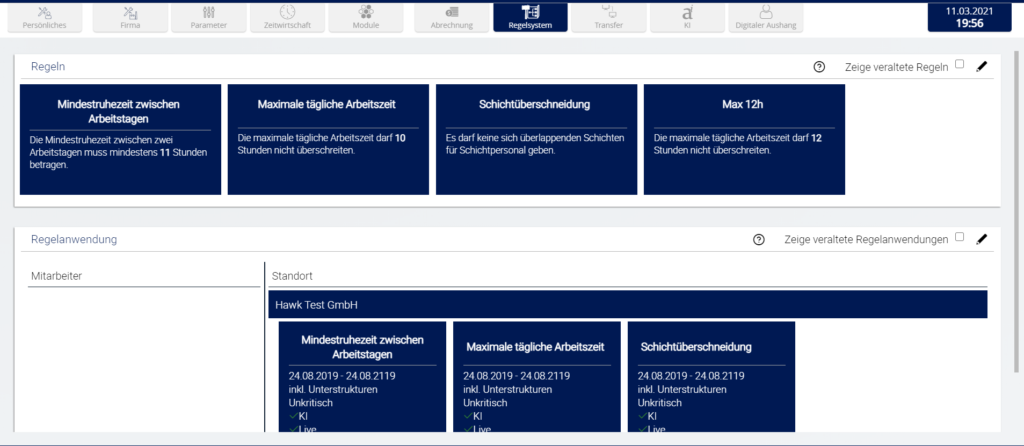Open the help icon in Regeln panel

(x=819, y=66)
